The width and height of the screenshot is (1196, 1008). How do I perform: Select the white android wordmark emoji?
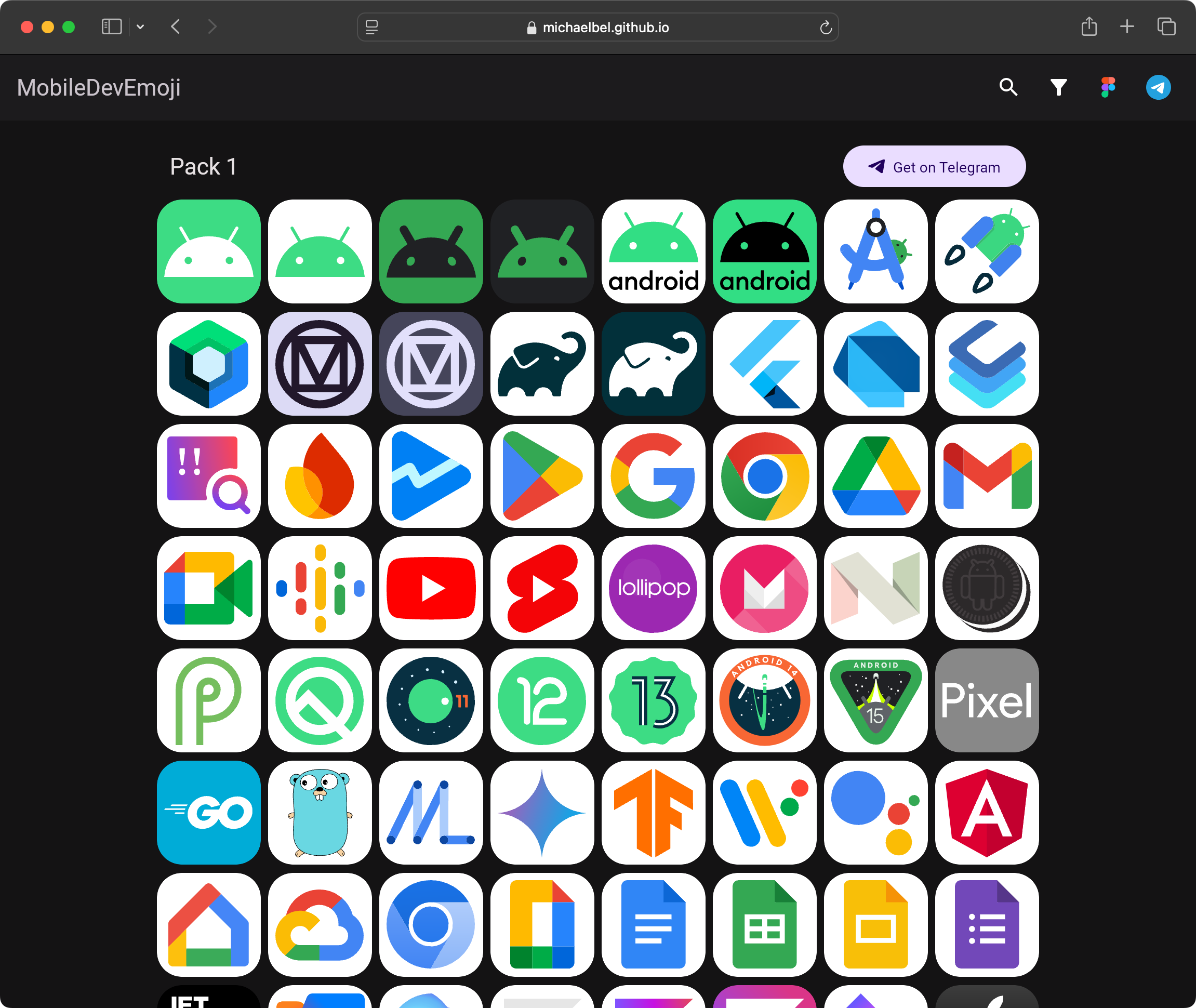(x=654, y=251)
